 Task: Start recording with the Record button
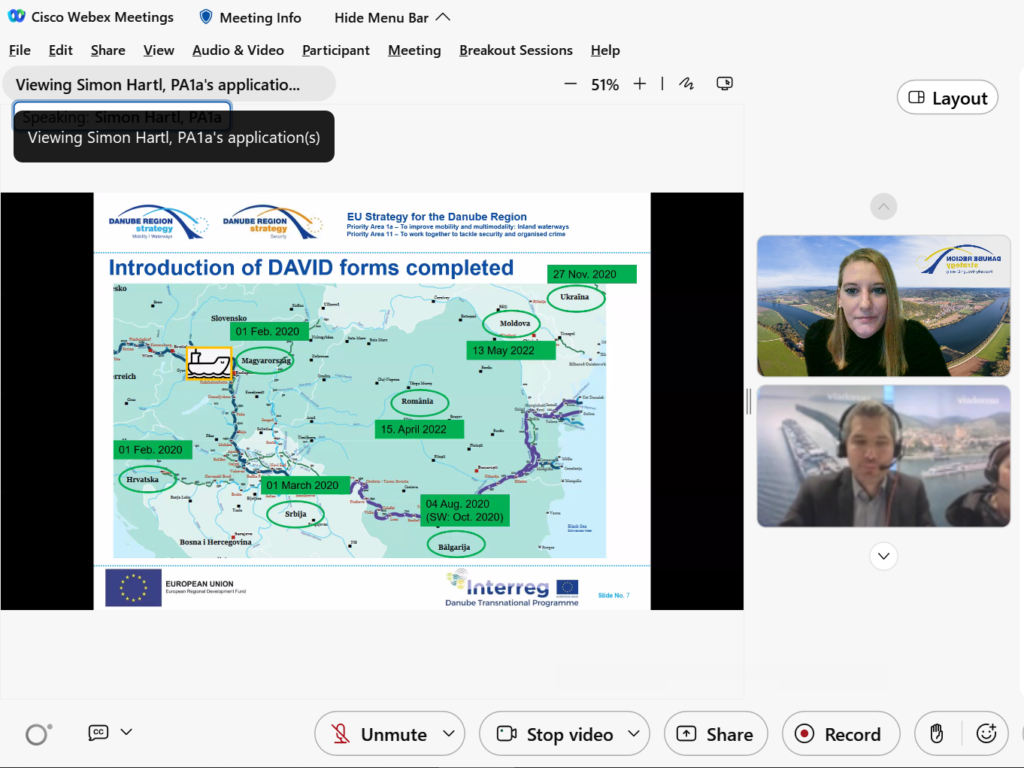coord(840,734)
